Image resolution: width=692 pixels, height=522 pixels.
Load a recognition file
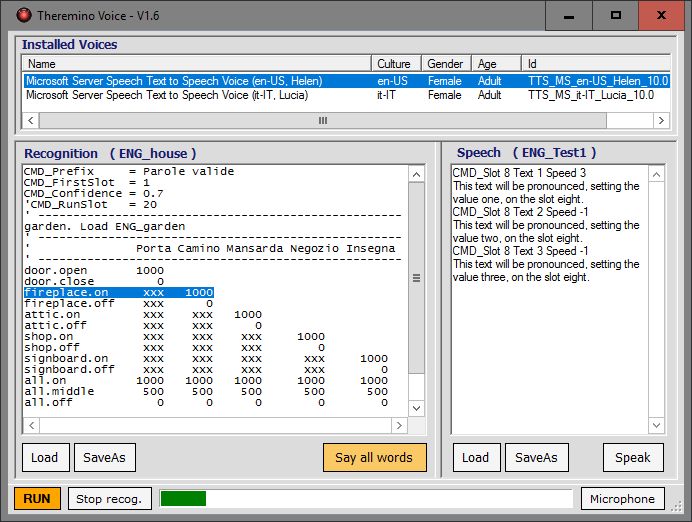coord(44,457)
